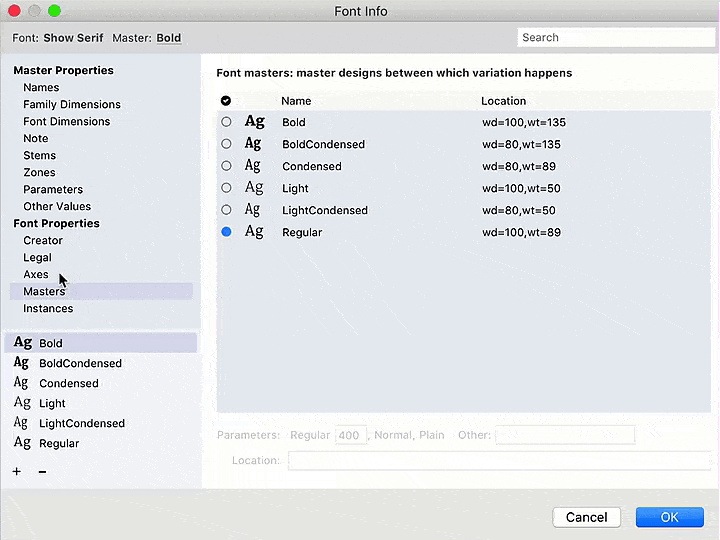The height and width of the screenshot is (540, 720).
Task: Click the Ag icon for BoldCondensed in sidebar list
Action: [x=21, y=363]
